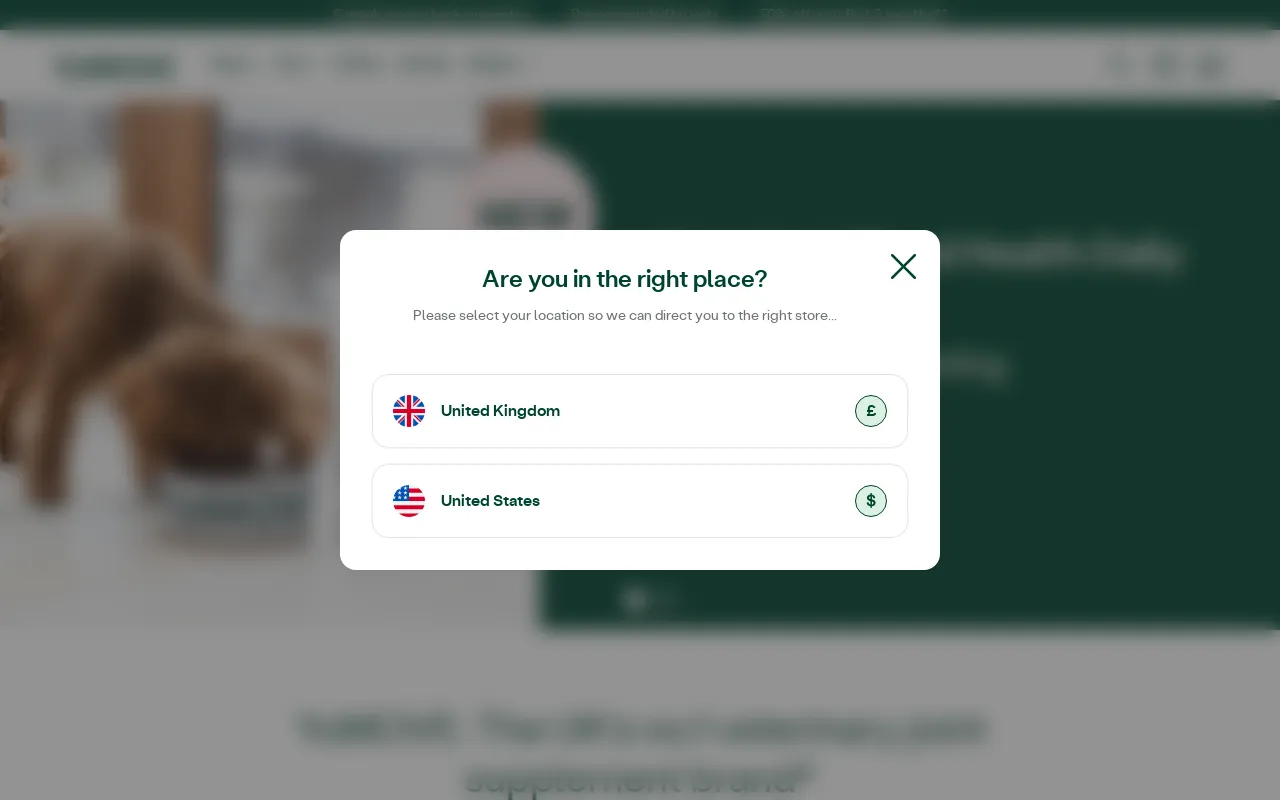Click the leftmost of three blurred header icons
Screen dimensions: 1280x800
pyautogui.click(x=1118, y=66)
